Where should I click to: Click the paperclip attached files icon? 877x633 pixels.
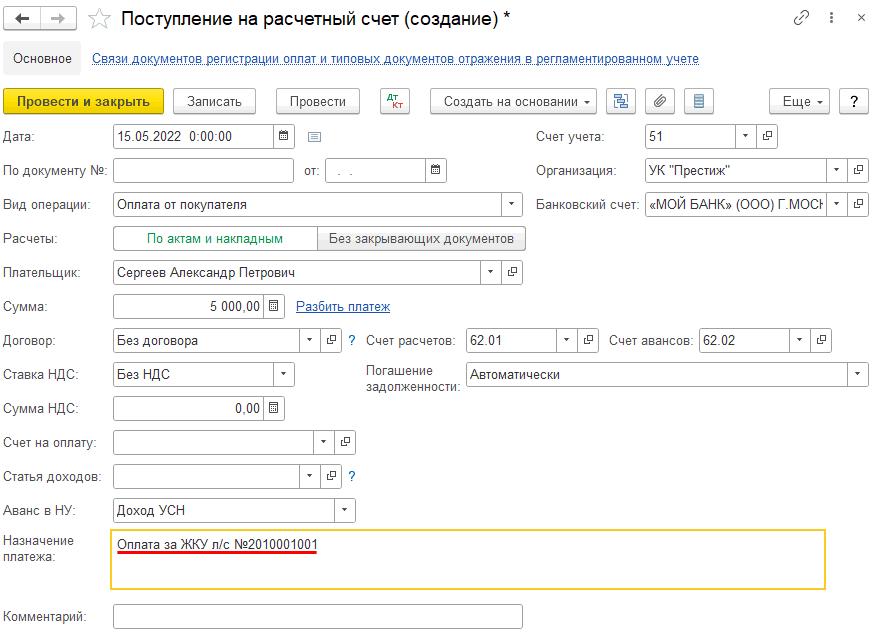point(659,101)
